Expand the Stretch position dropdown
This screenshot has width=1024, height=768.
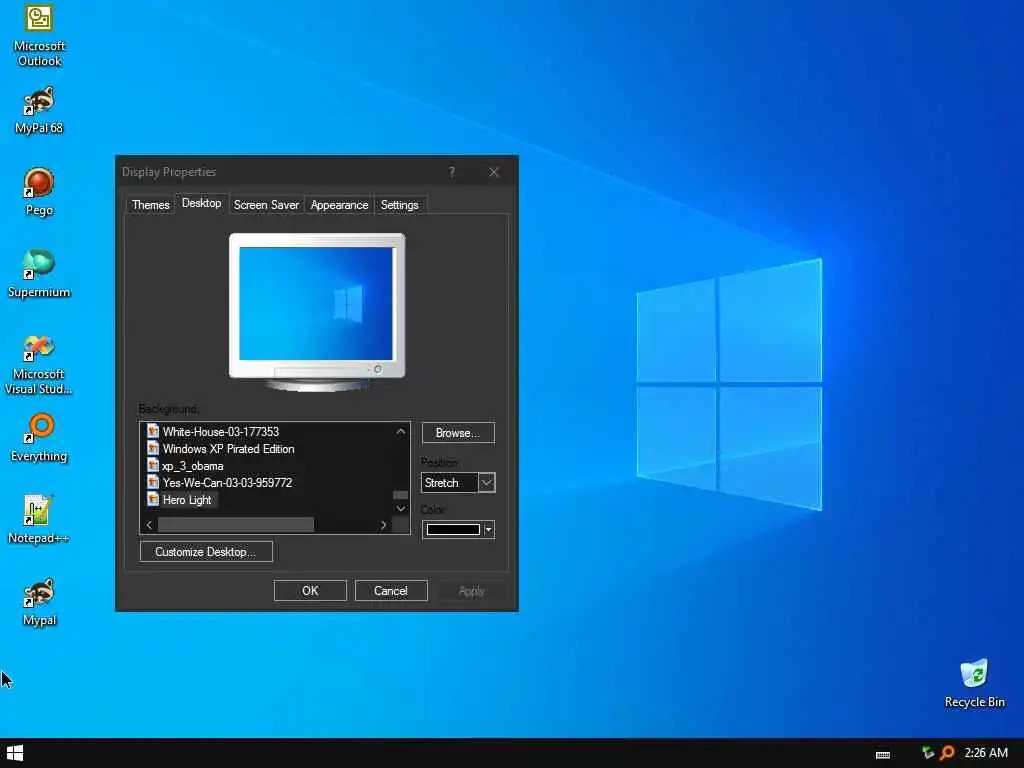(x=487, y=483)
